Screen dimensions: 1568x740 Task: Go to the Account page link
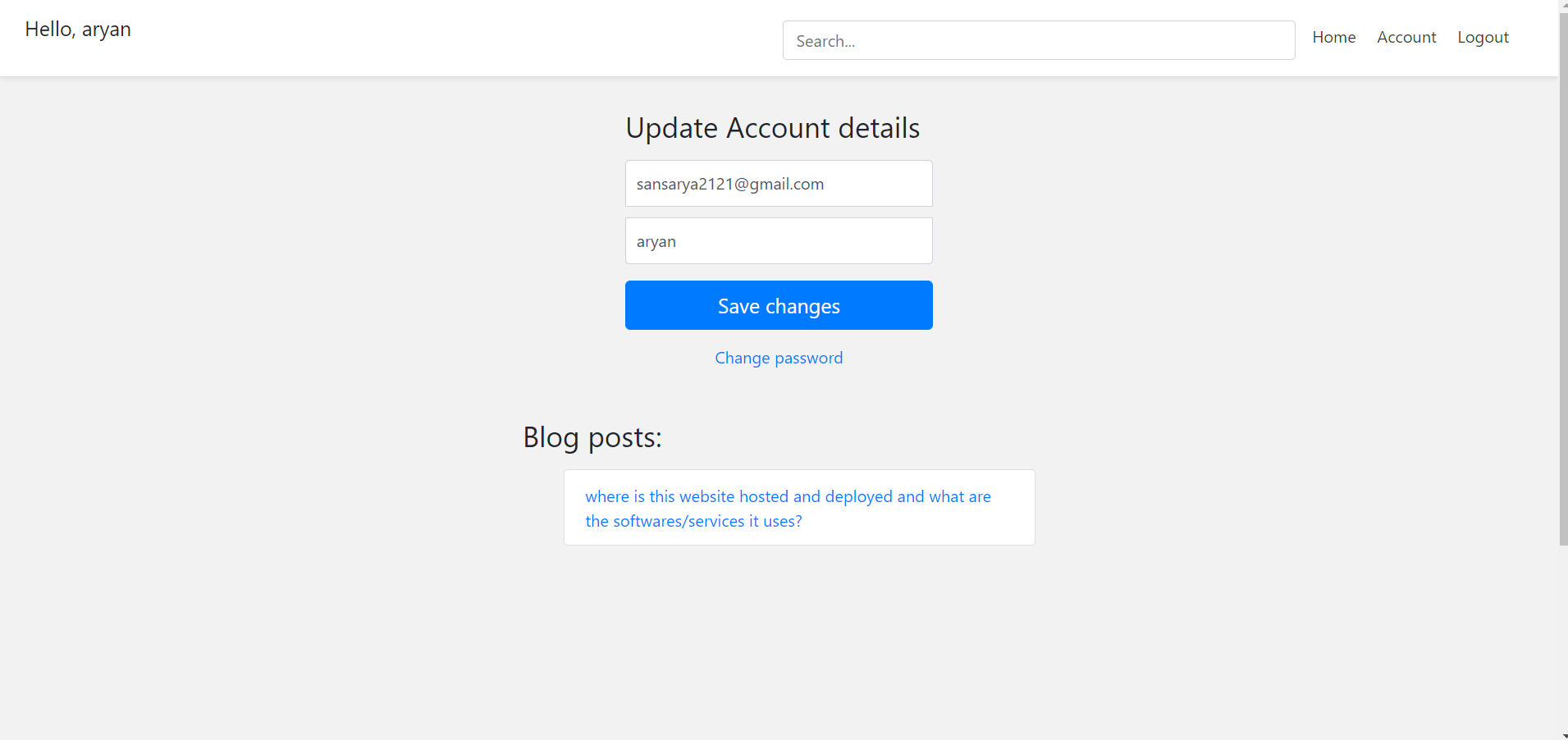(x=1406, y=37)
